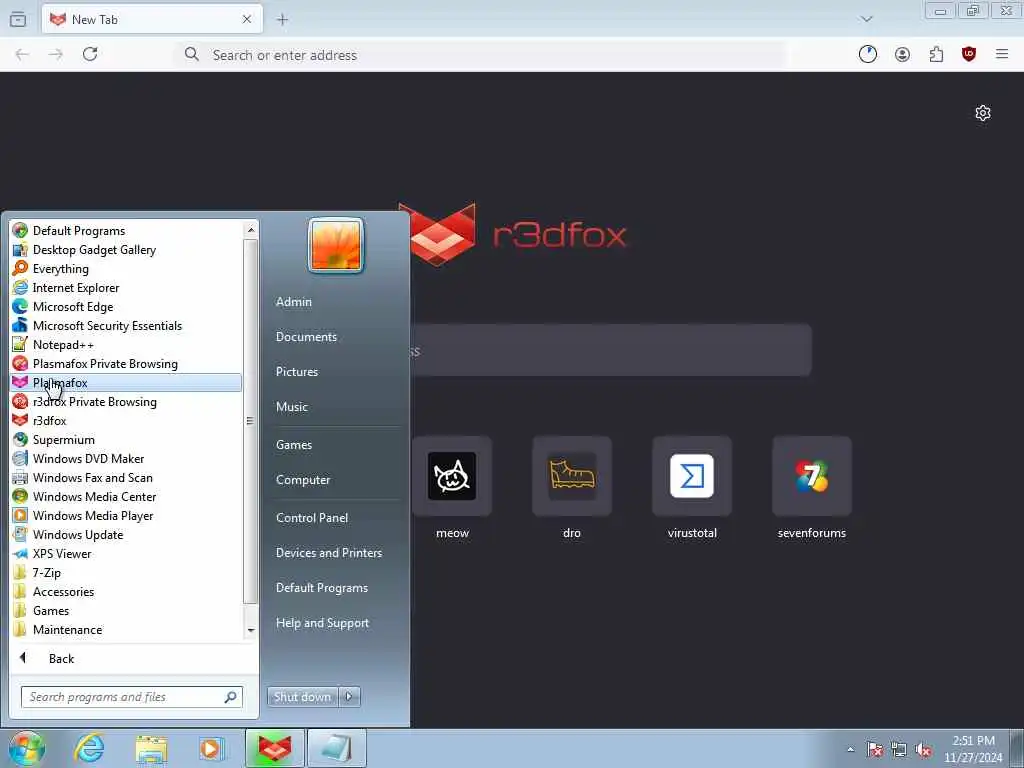Open Control Panel
Screen dimensions: 1024x768
[x=312, y=517]
